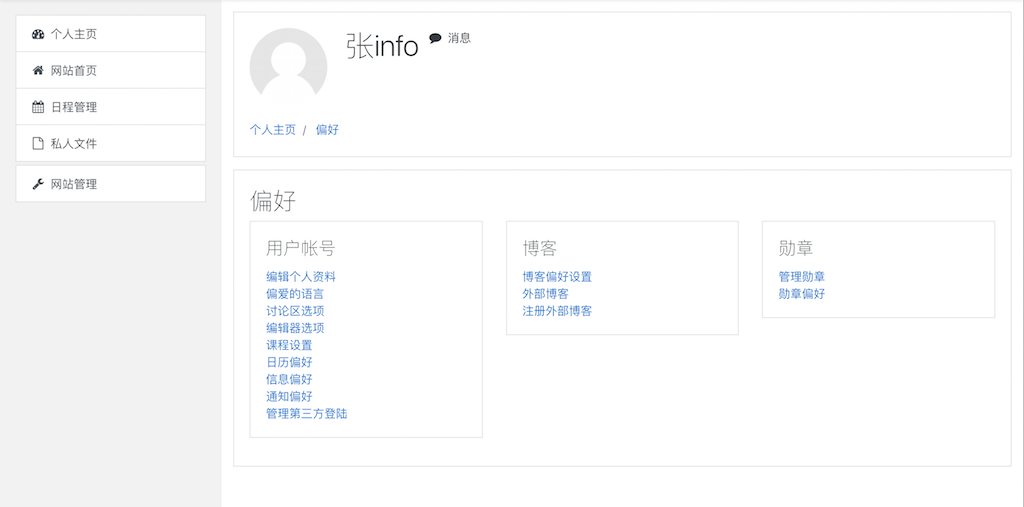Viewport: 1024px width, 507px height.
Task: Click the speech bubble message icon
Action: point(435,39)
